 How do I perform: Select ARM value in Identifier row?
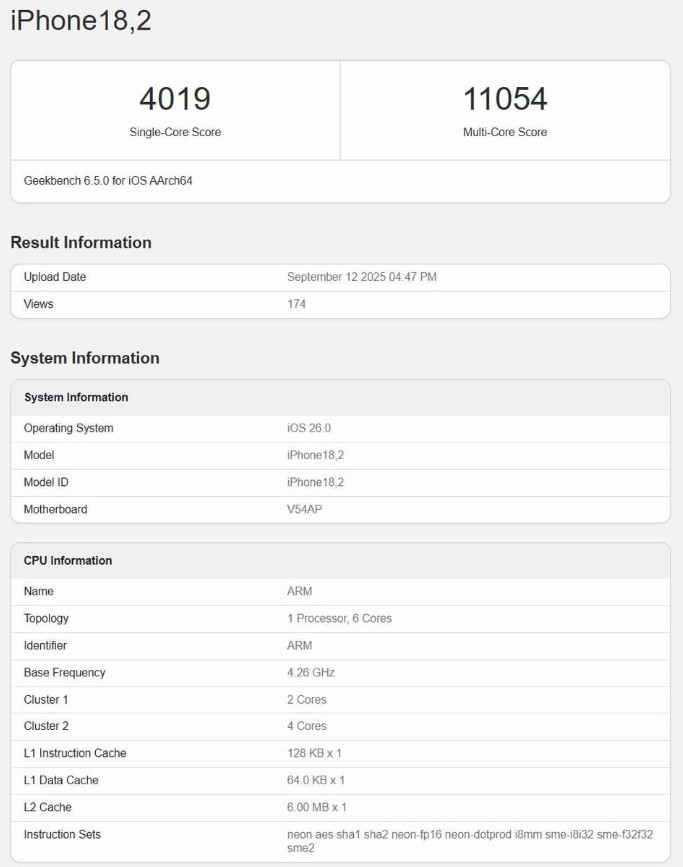click(299, 645)
